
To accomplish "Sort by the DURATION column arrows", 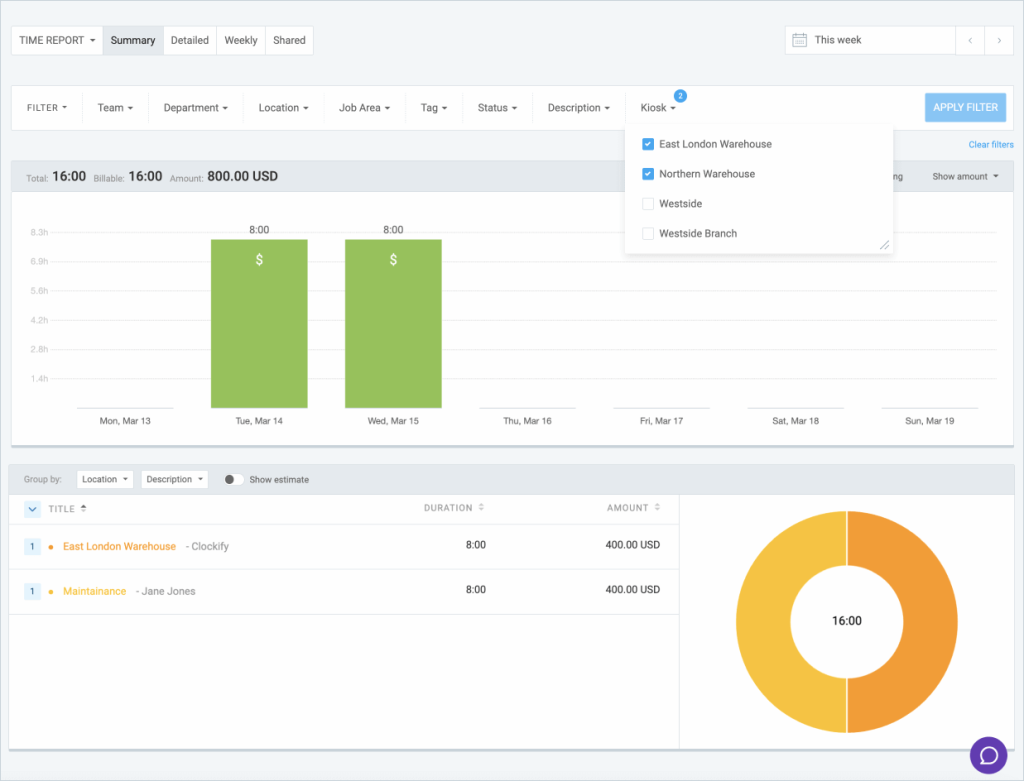I will (481, 507).
